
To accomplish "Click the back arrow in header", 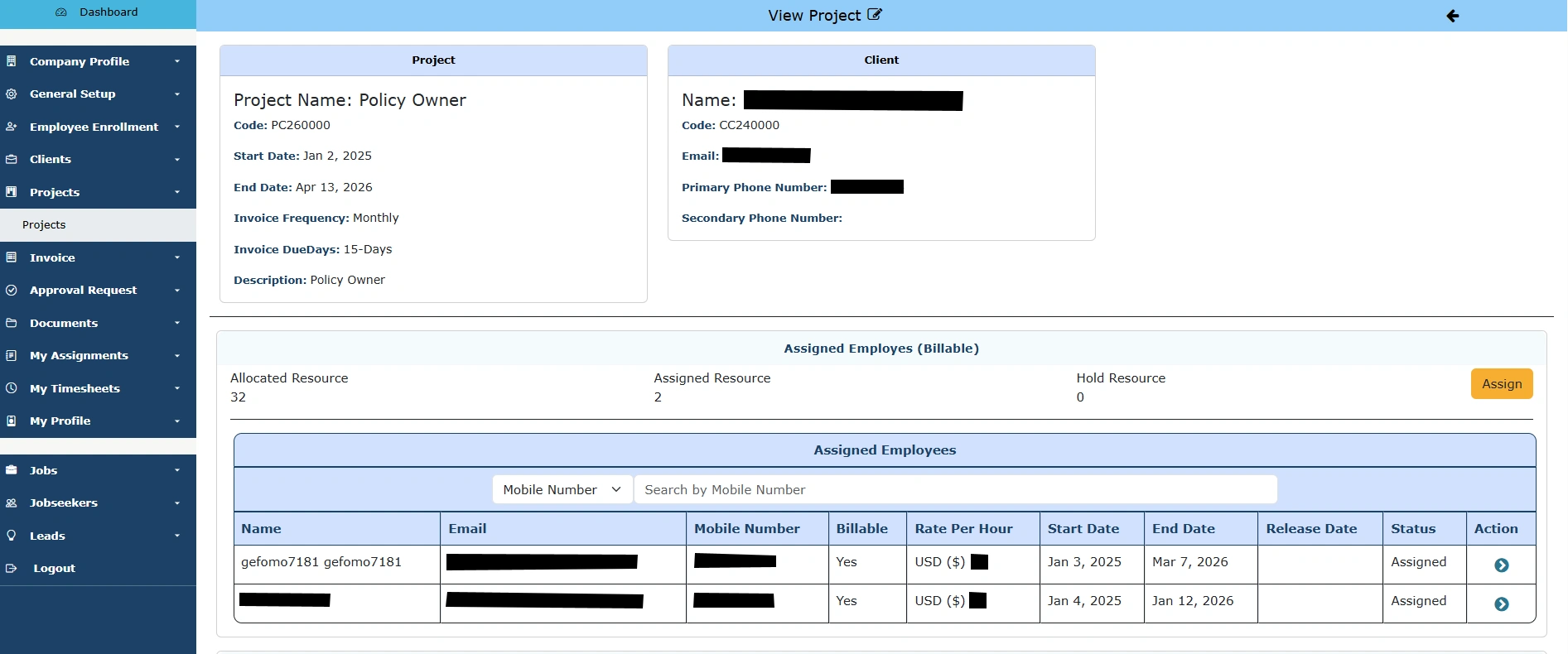I will pyautogui.click(x=1452, y=16).
